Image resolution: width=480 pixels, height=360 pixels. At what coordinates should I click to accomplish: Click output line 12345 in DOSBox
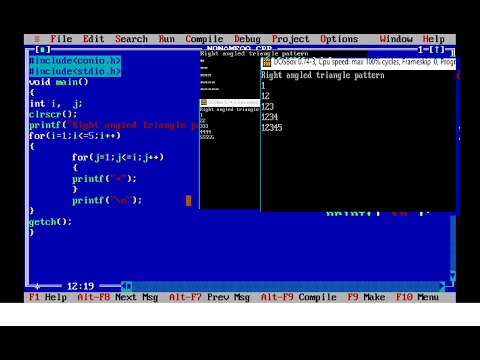click(x=272, y=128)
